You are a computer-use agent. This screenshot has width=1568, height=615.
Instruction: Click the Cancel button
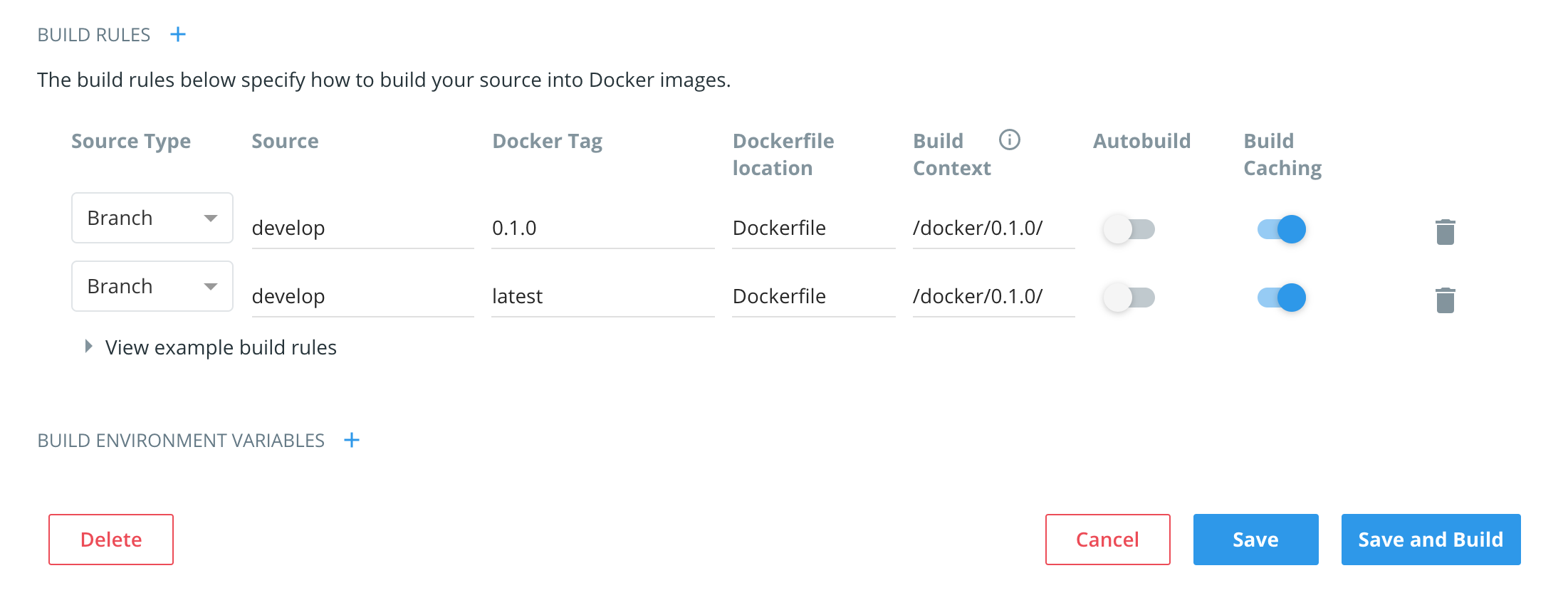[x=1107, y=539]
